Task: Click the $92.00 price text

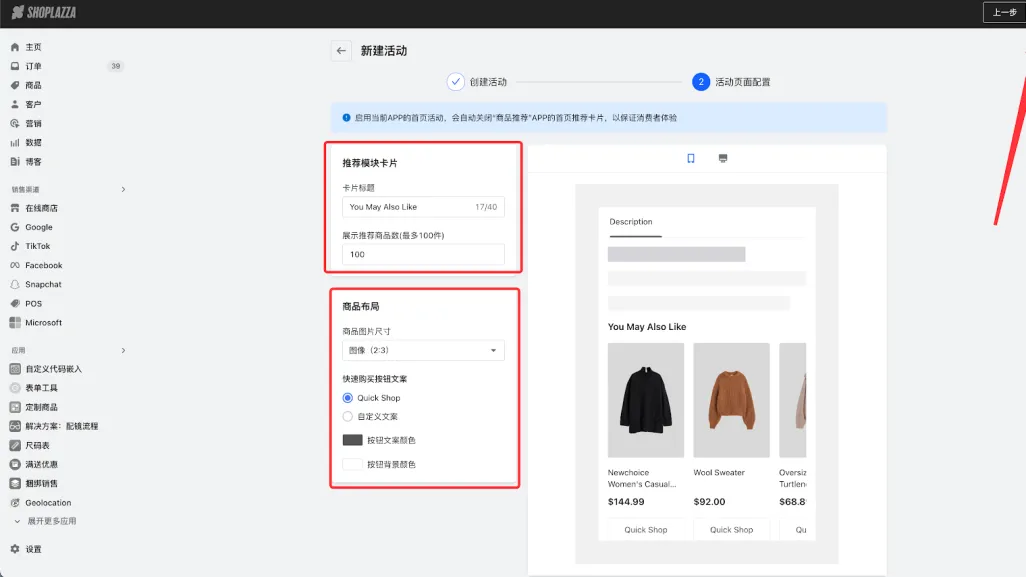Action: click(709, 502)
